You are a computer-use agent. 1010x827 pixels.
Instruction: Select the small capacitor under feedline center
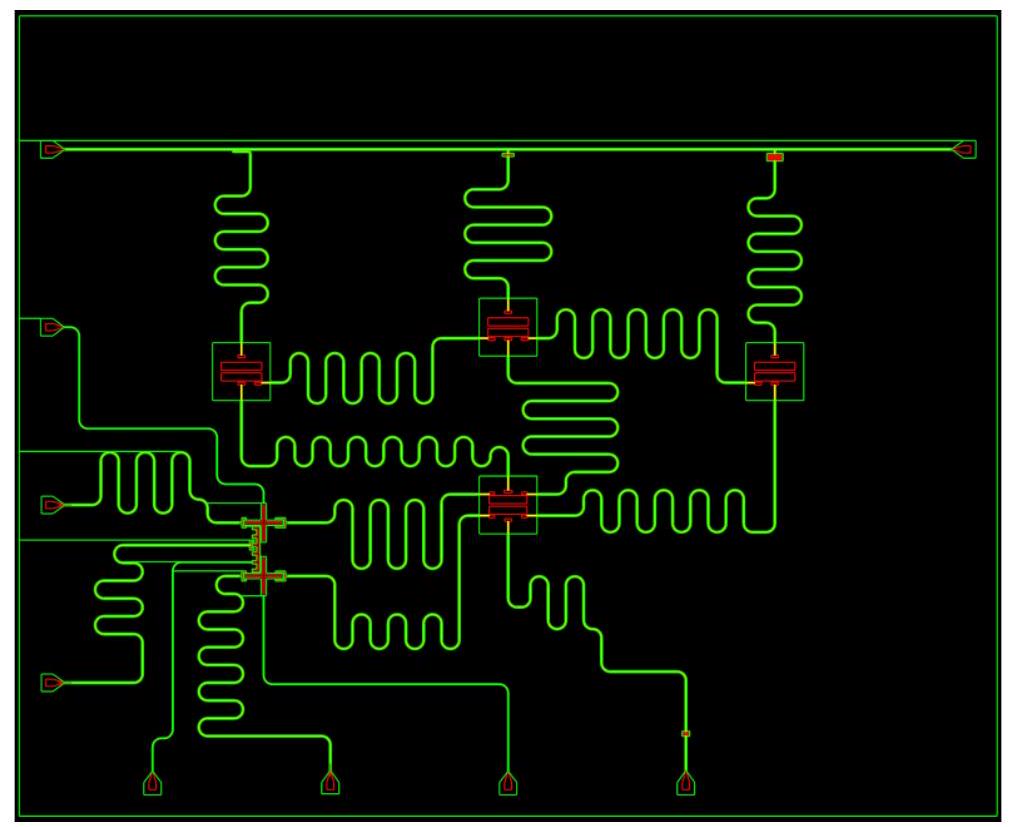point(508,155)
